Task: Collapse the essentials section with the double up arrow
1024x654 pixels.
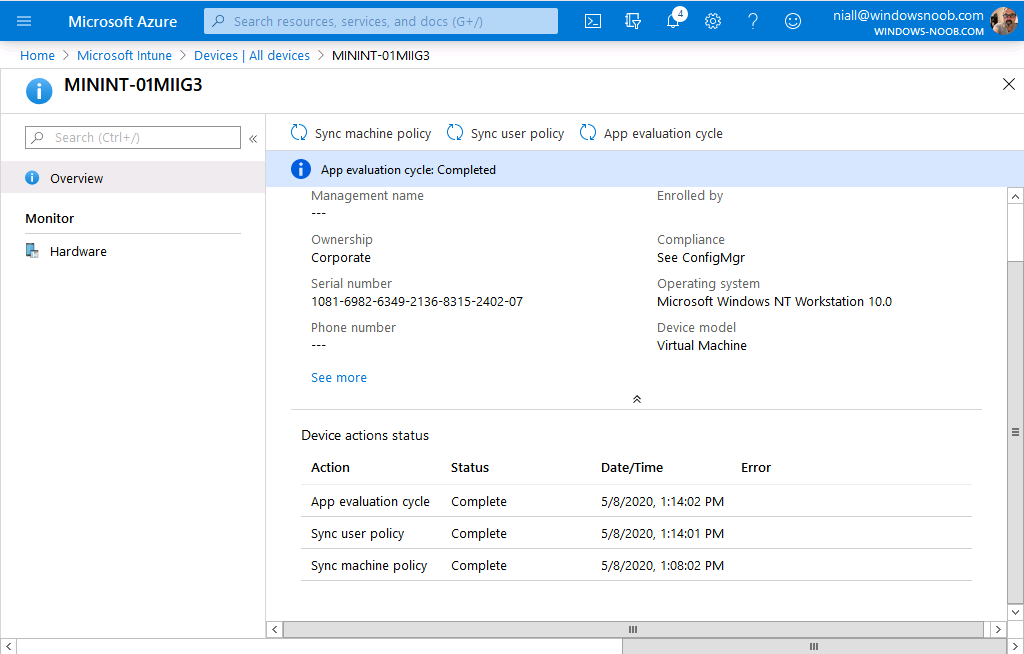Action: point(637,399)
